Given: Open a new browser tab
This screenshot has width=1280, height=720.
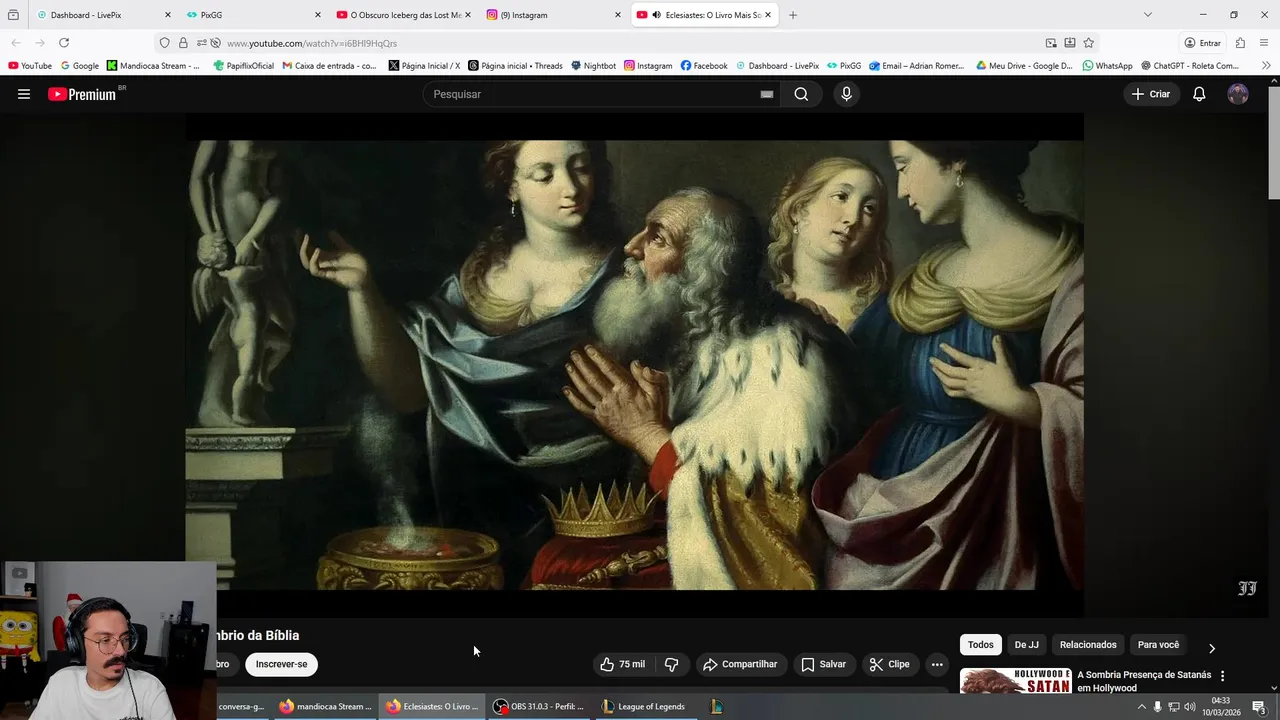Looking at the screenshot, I should [x=793, y=15].
